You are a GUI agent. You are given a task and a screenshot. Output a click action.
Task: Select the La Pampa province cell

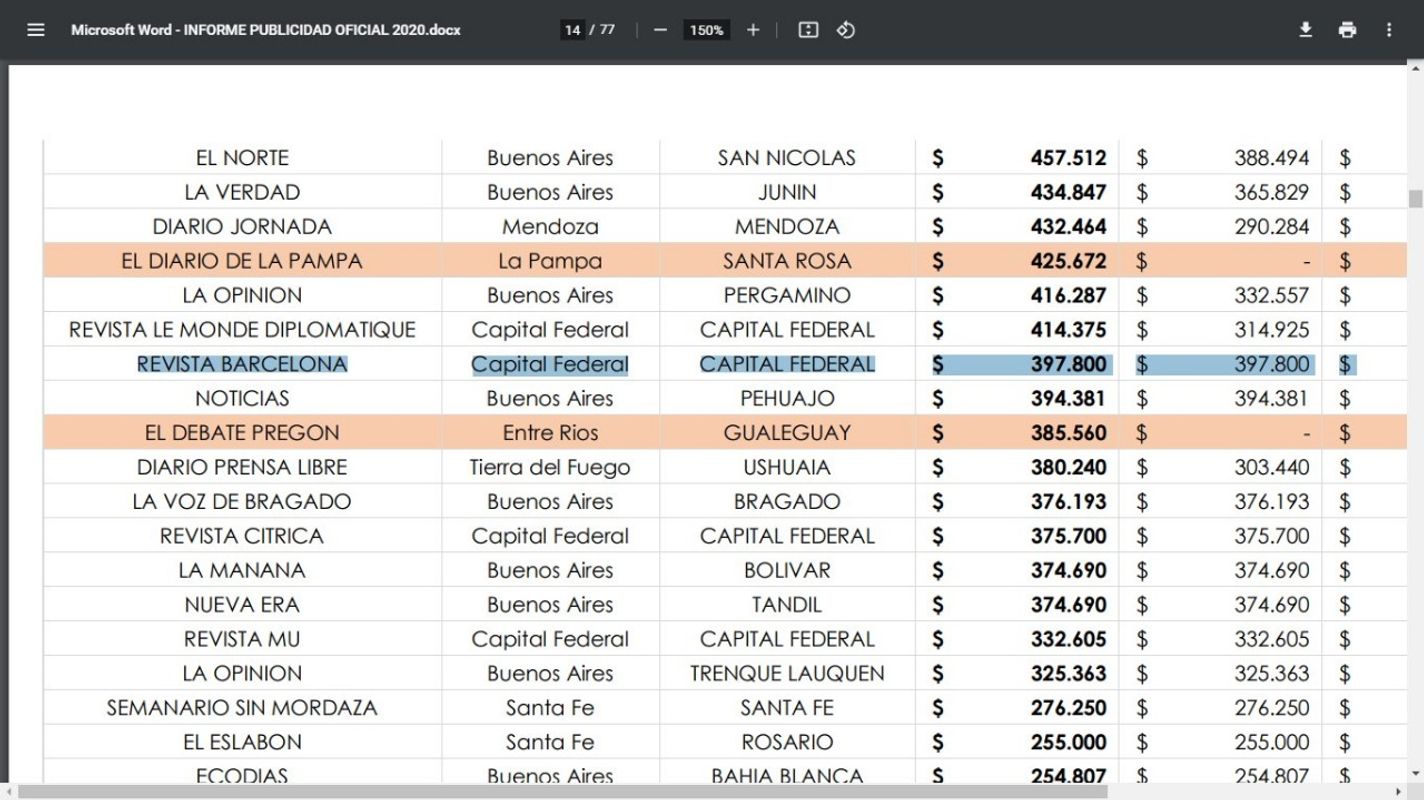[x=550, y=261]
